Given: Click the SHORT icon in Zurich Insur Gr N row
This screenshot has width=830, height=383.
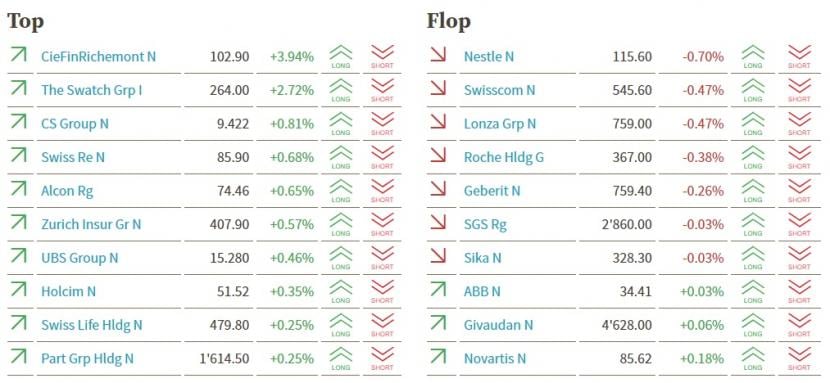Looking at the screenshot, I should [x=382, y=225].
